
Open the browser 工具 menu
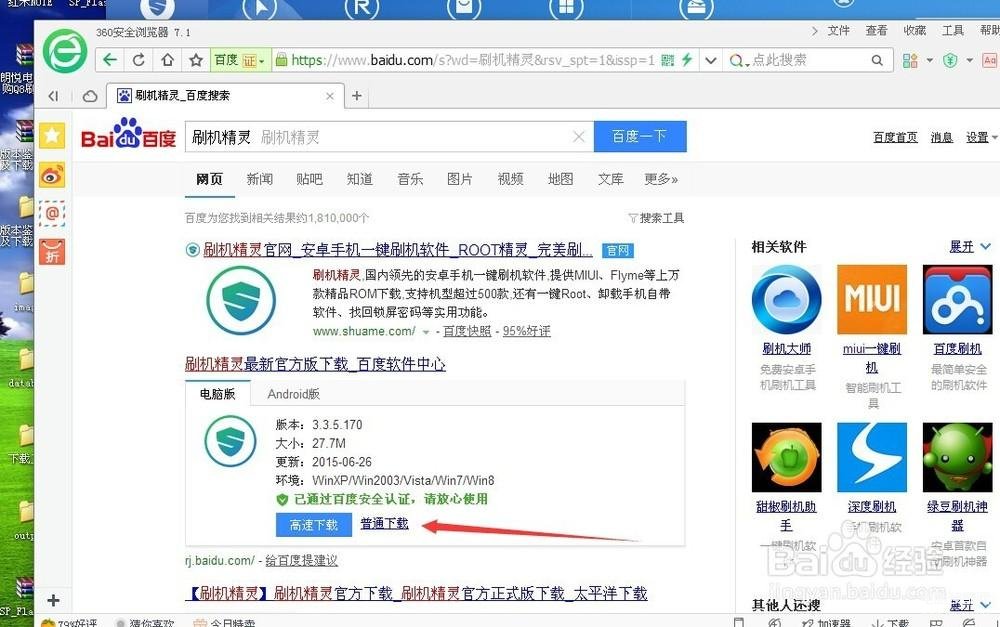953,31
